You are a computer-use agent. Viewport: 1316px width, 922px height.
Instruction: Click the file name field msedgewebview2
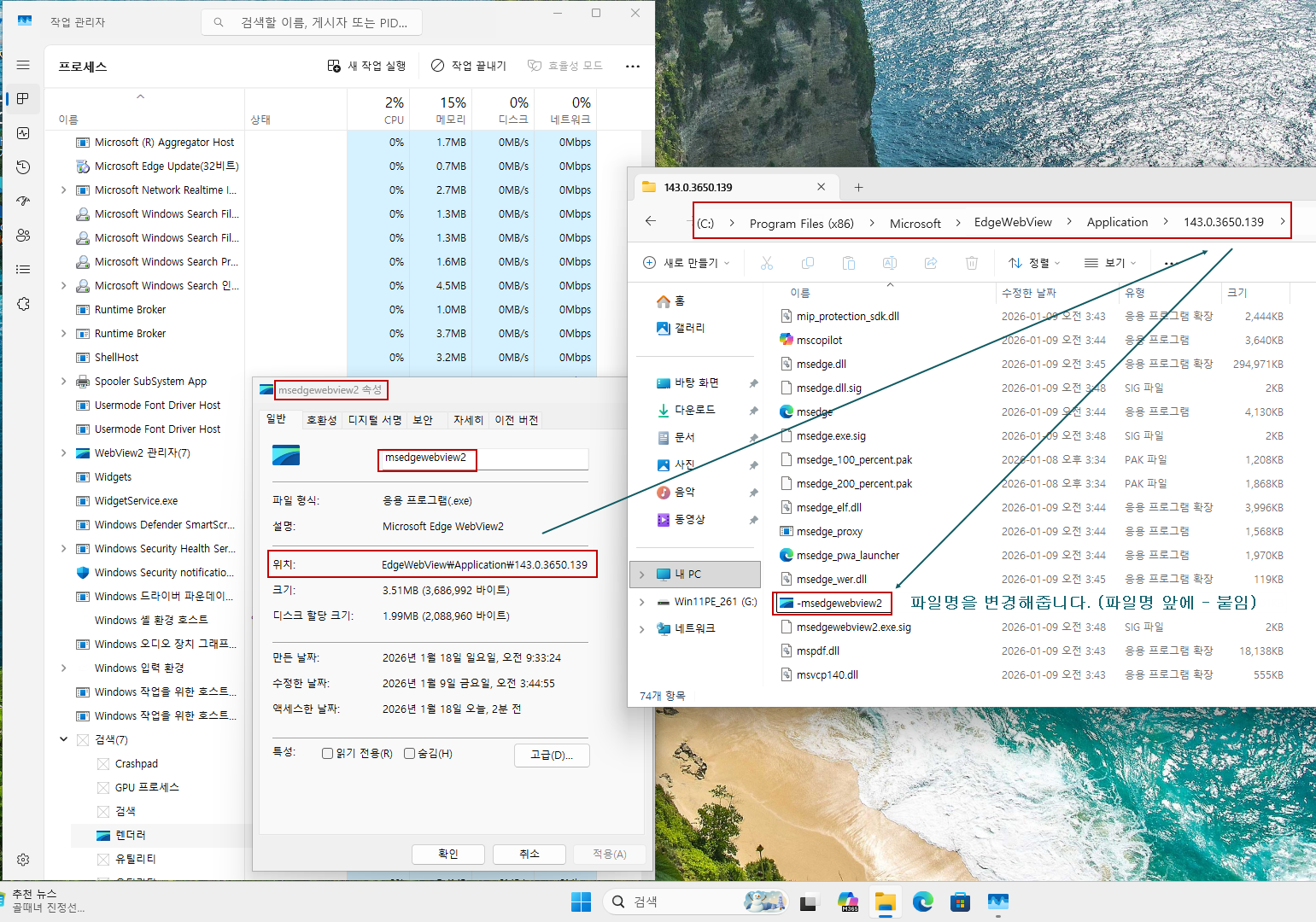[x=483, y=458]
